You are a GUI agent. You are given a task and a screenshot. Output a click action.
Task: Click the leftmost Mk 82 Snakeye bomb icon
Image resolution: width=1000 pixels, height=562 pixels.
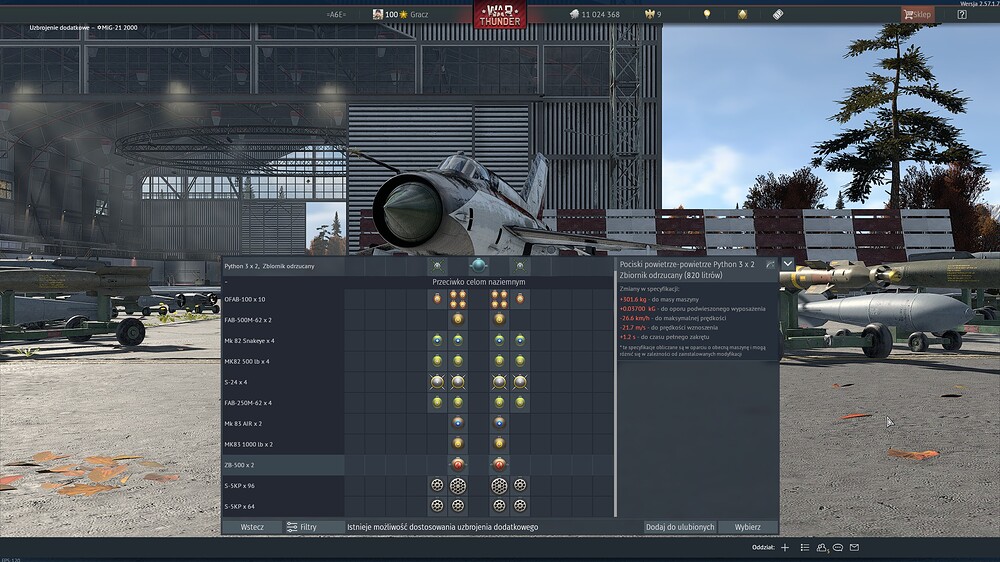tap(437, 340)
